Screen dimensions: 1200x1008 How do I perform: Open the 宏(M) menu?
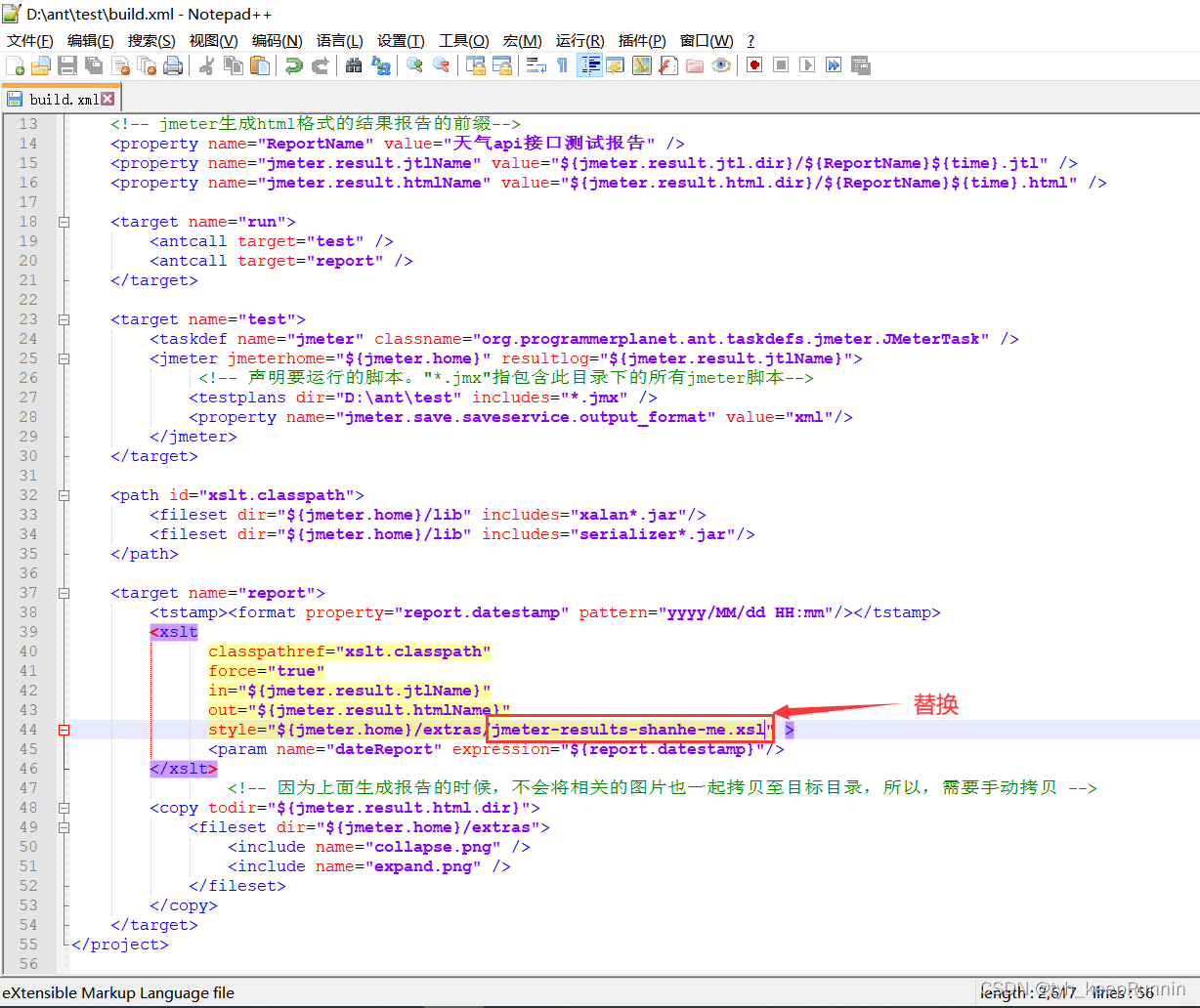523,40
